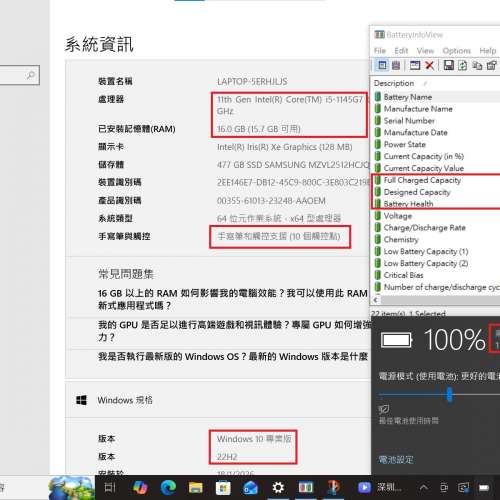Select the Voltage row
The width and height of the screenshot is (500, 500).
point(437,216)
